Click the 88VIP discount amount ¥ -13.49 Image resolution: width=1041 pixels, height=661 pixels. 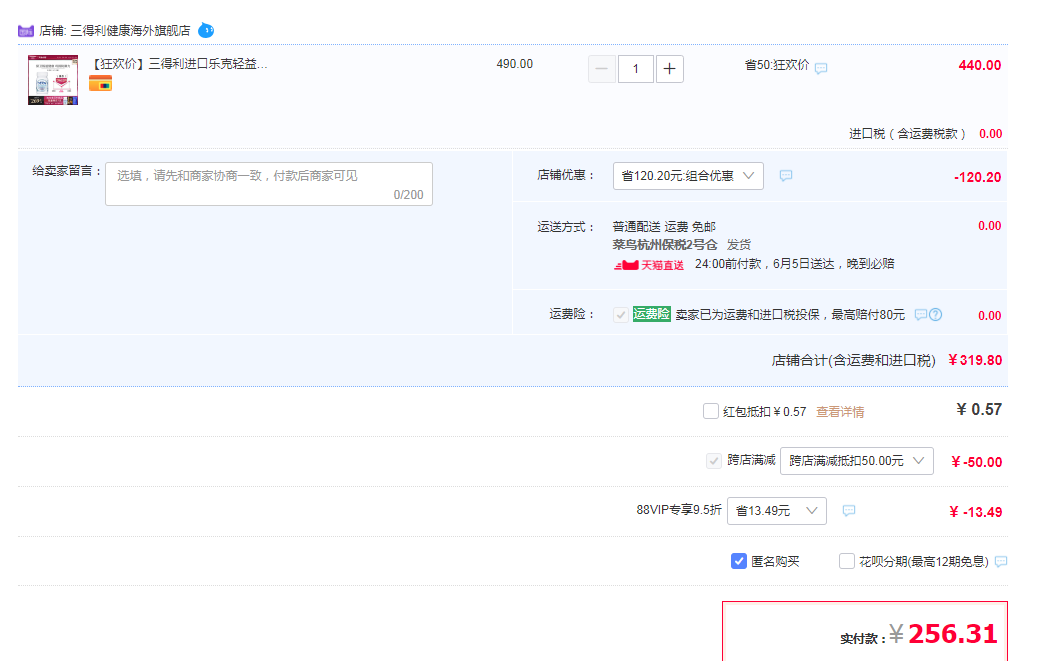[x=975, y=512]
